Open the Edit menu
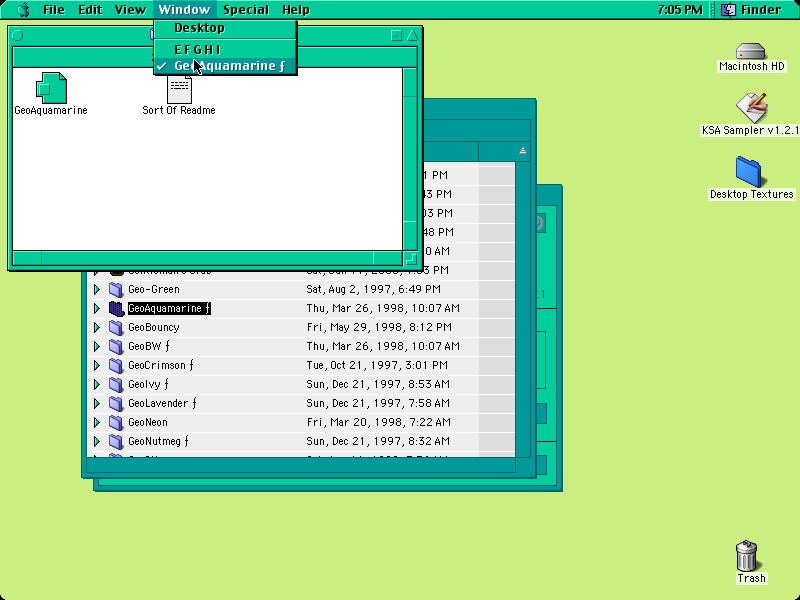This screenshot has width=800, height=600. pos(90,10)
